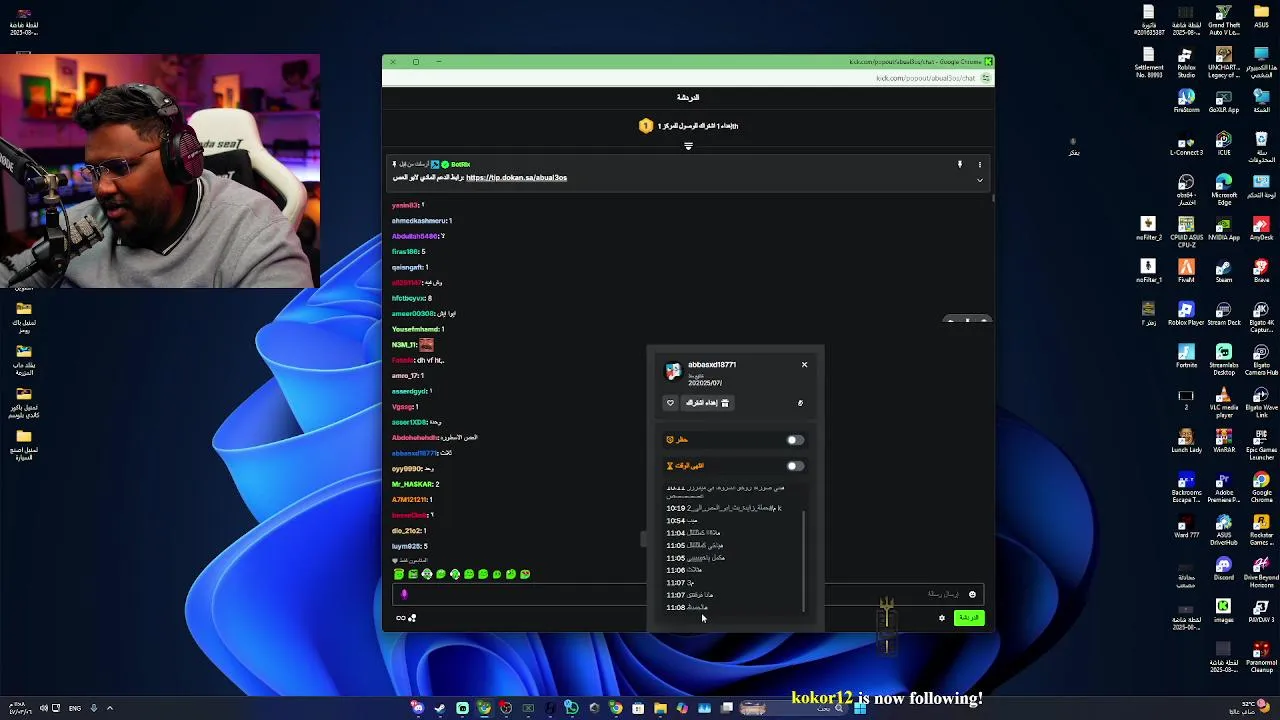Open NVIDIA App desktop shortcut
Image resolution: width=1280 pixels, height=720 pixels.
(1224, 229)
